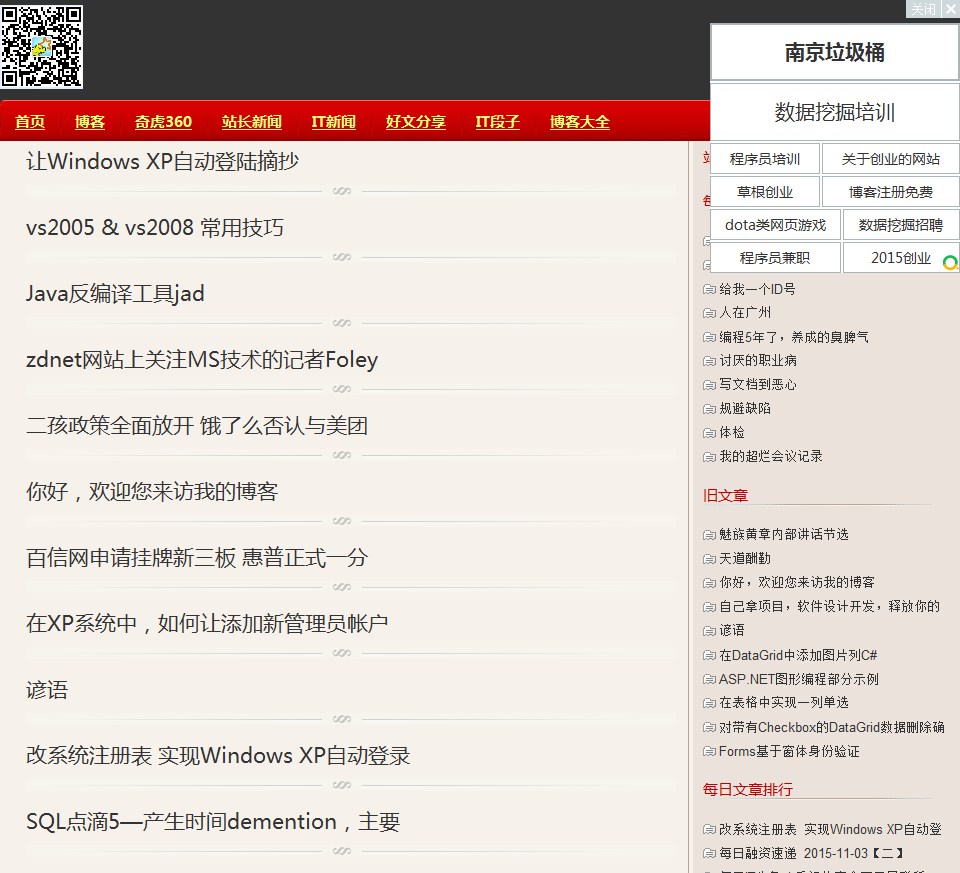Open sidebar link 写文档到恶心
960x873 pixels.
click(x=758, y=384)
